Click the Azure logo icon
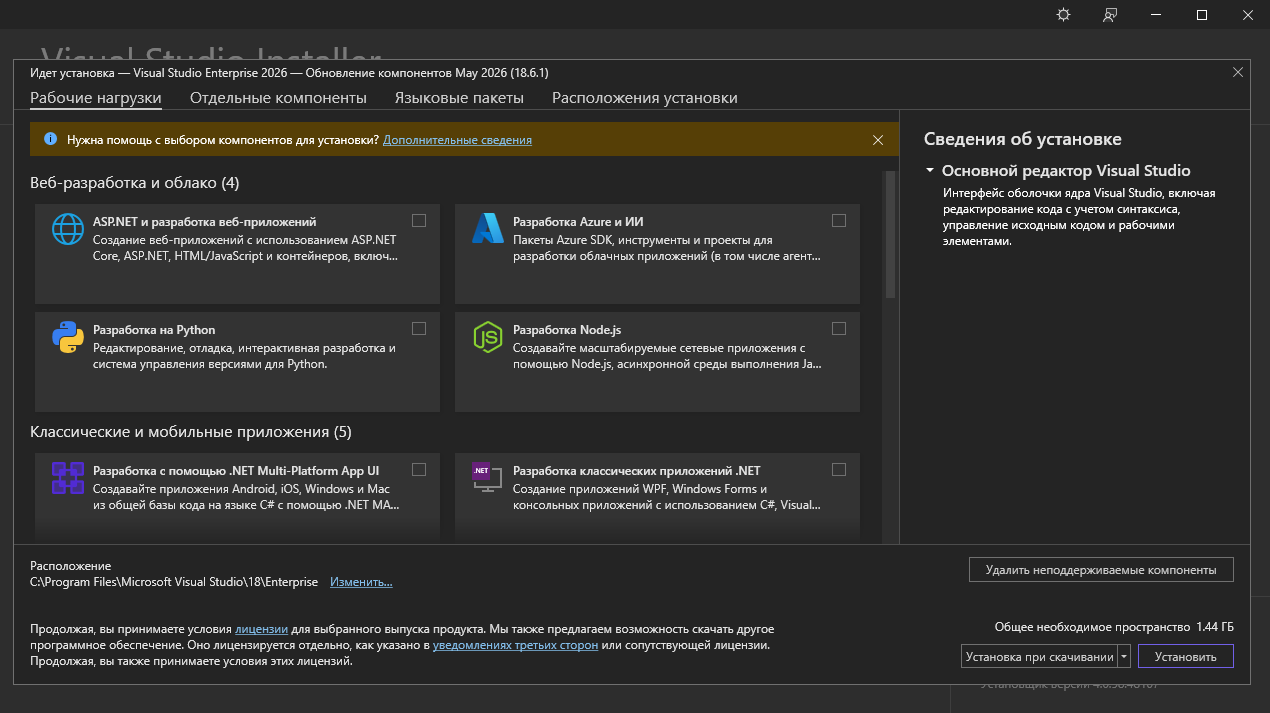 488,229
